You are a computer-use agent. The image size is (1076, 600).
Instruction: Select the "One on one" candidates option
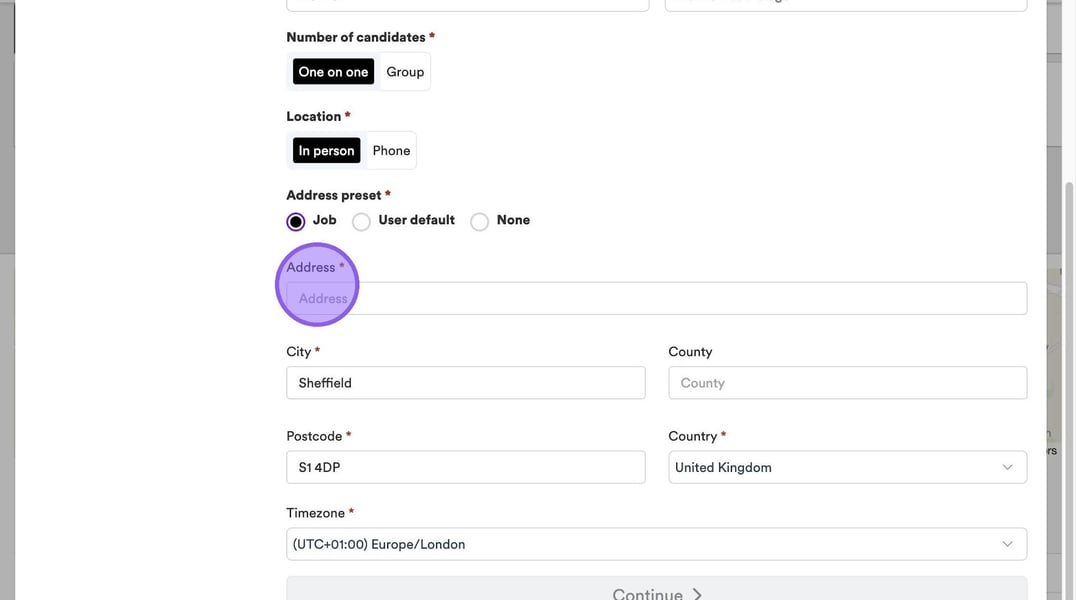pyautogui.click(x=333, y=72)
